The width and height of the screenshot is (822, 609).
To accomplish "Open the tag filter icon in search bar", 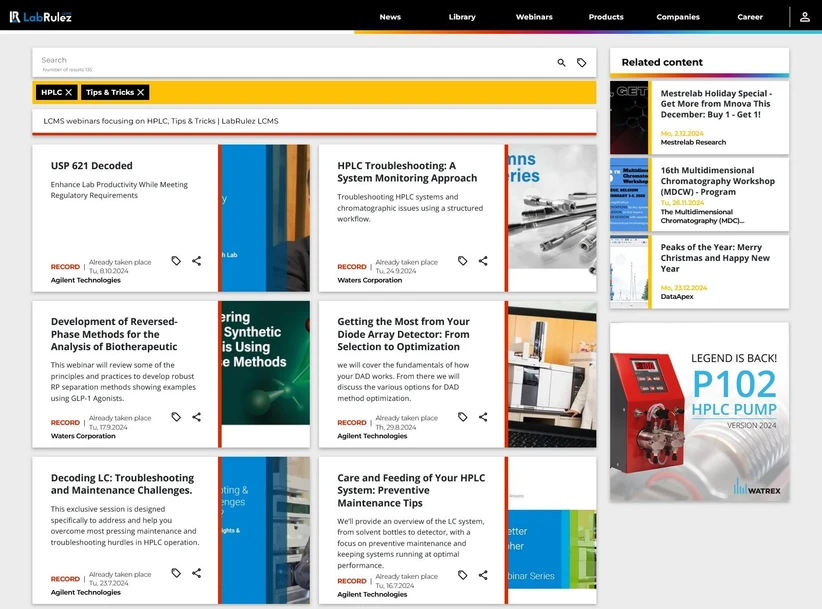I will click(x=582, y=63).
